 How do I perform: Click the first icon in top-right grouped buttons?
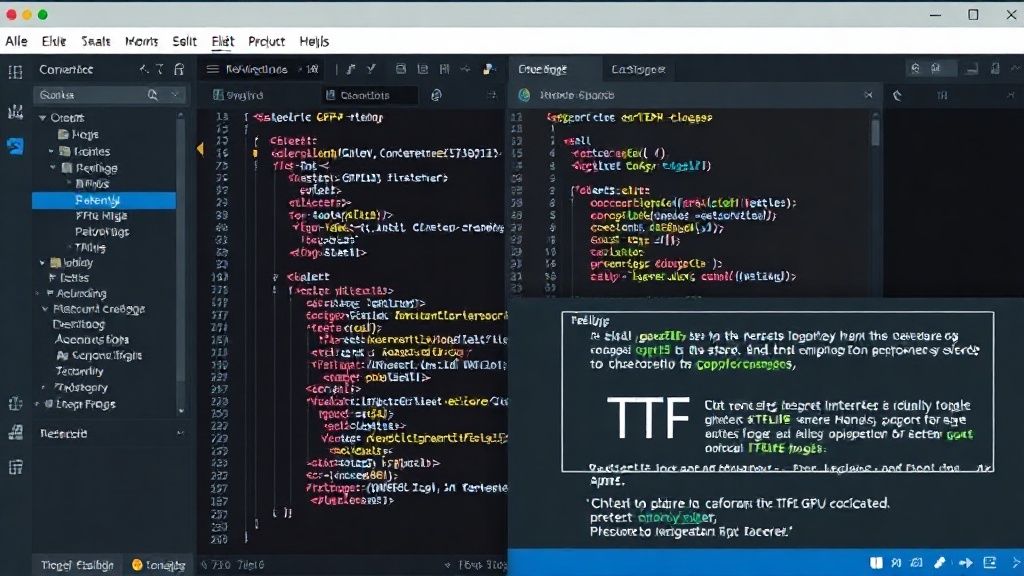(x=916, y=69)
